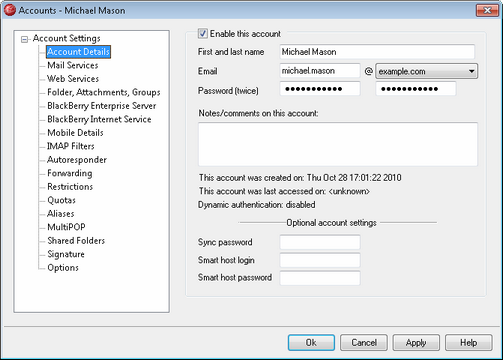Select the IMAP Filters item
Screen dimensions: 503x360
[71, 146]
